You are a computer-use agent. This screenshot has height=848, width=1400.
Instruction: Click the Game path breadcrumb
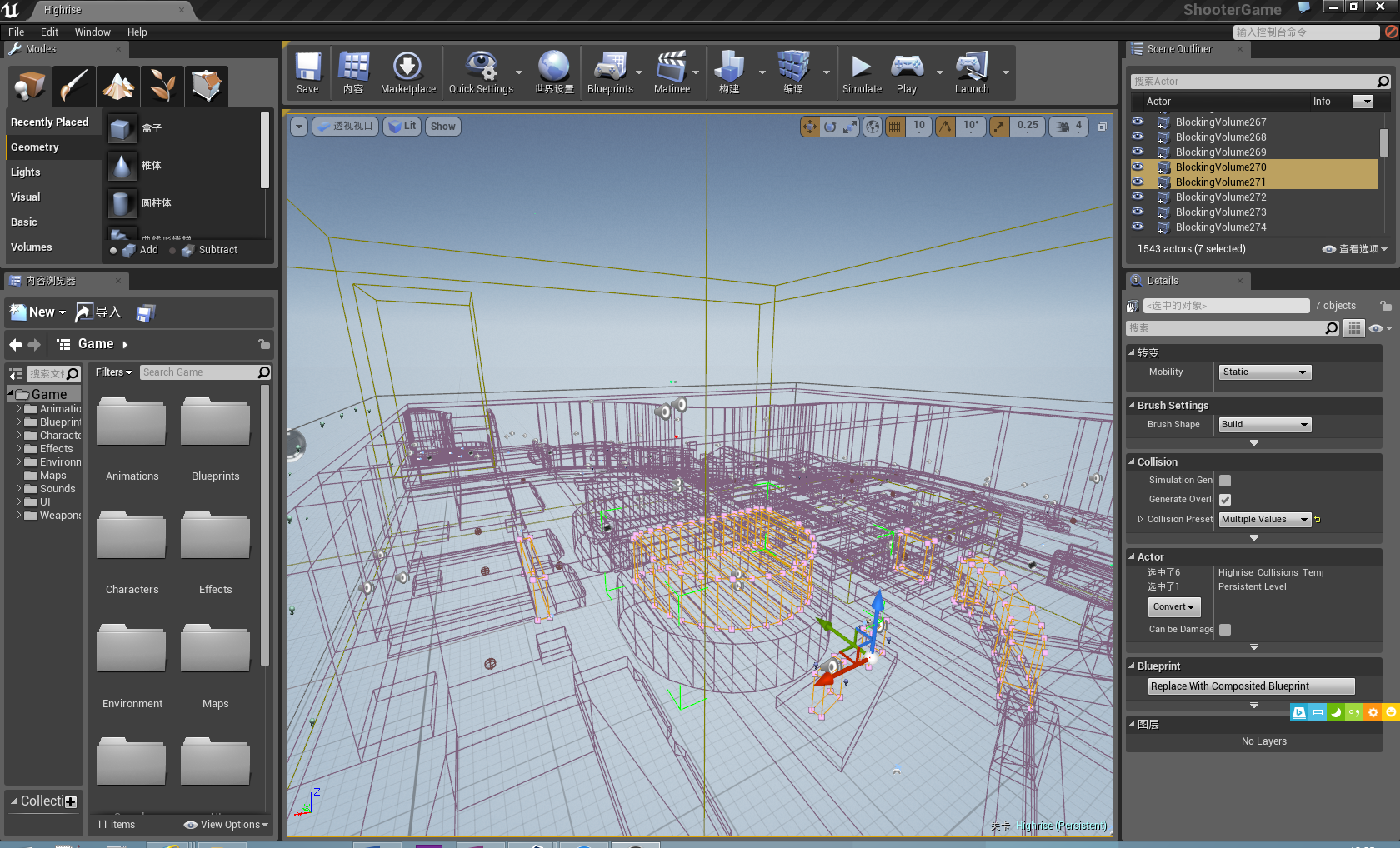coord(96,344)
